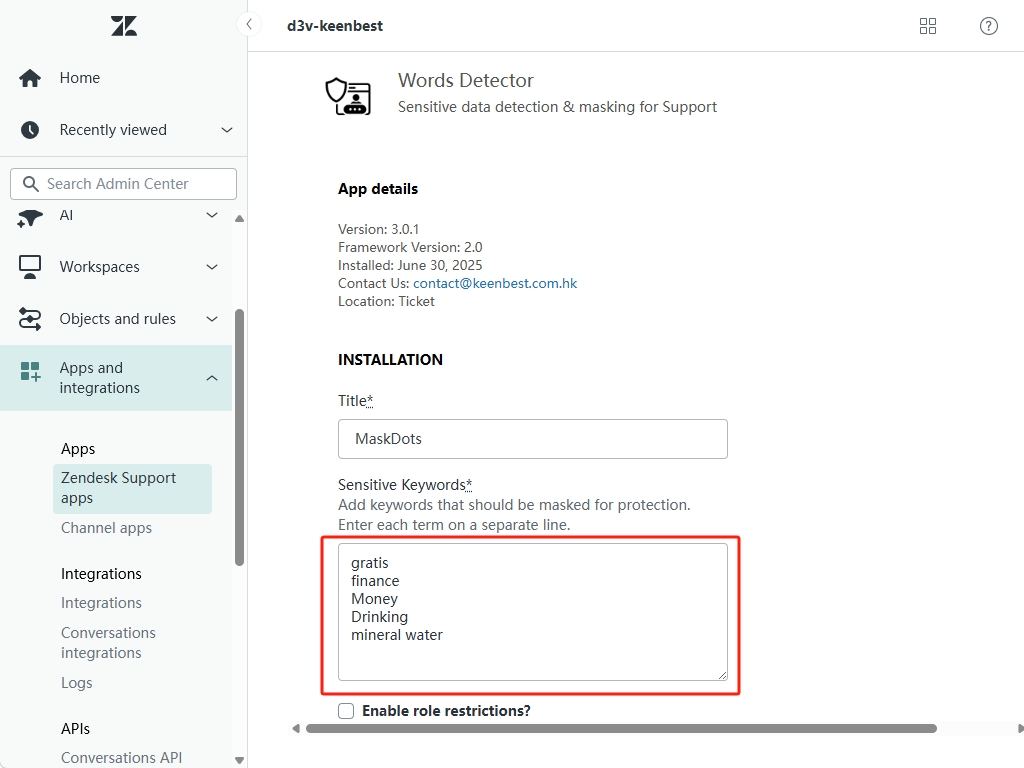
Task: Click the Zendesk logo icon
Action: pos(124,26)
